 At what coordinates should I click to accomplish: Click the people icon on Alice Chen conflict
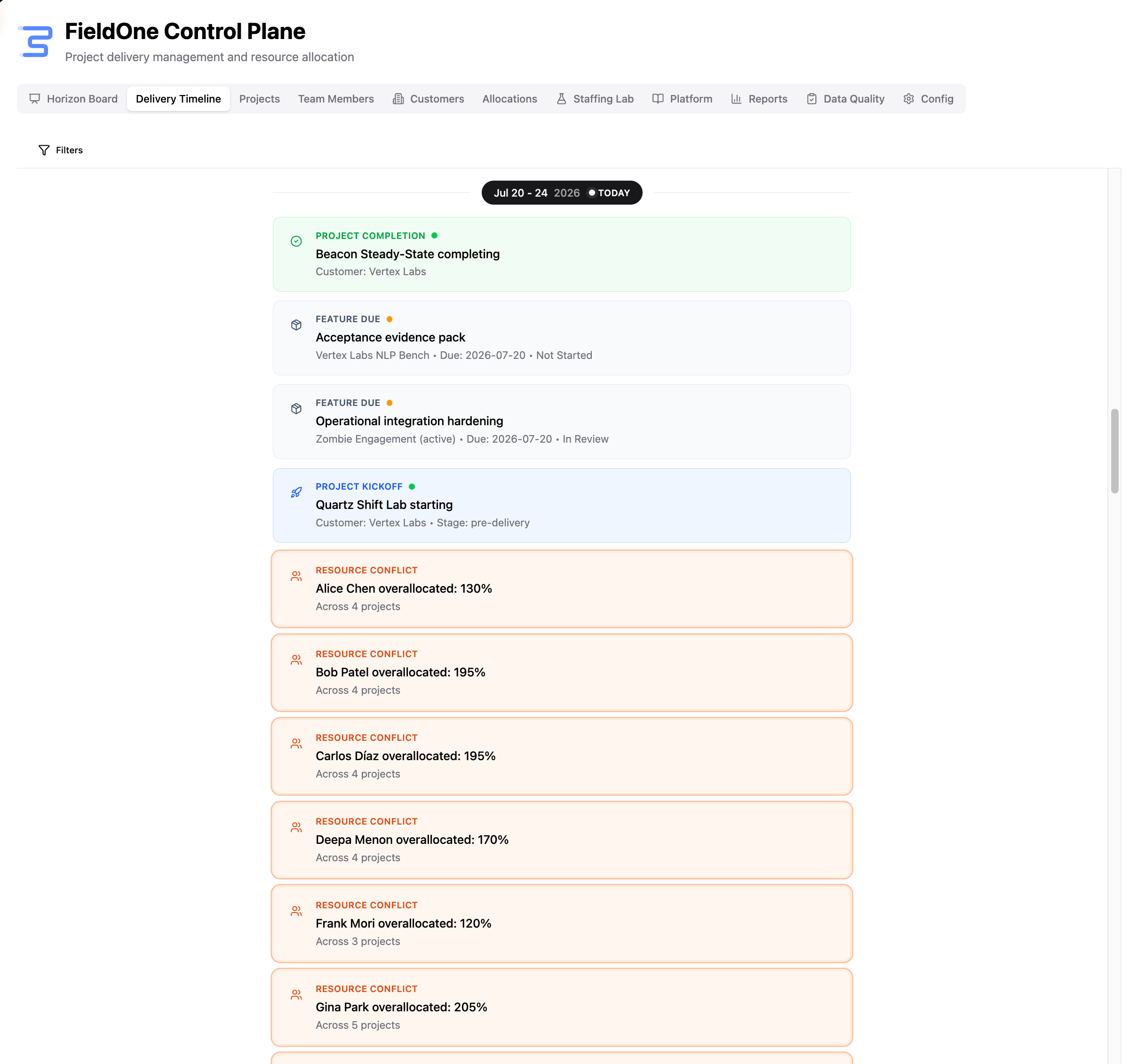pos(296,576)
